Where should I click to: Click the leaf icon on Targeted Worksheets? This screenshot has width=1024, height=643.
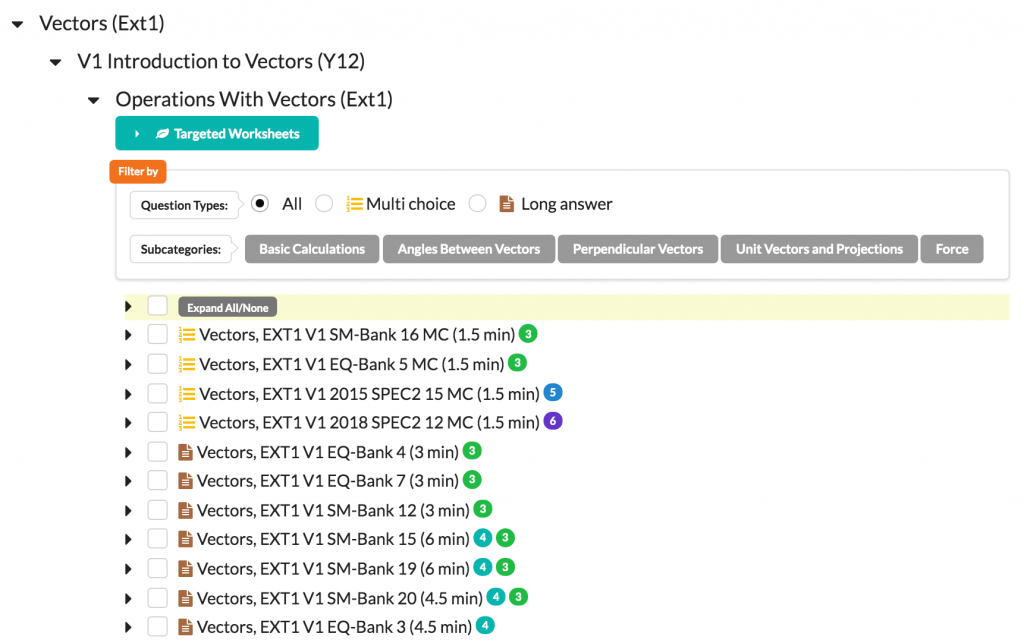pos(162,134)
